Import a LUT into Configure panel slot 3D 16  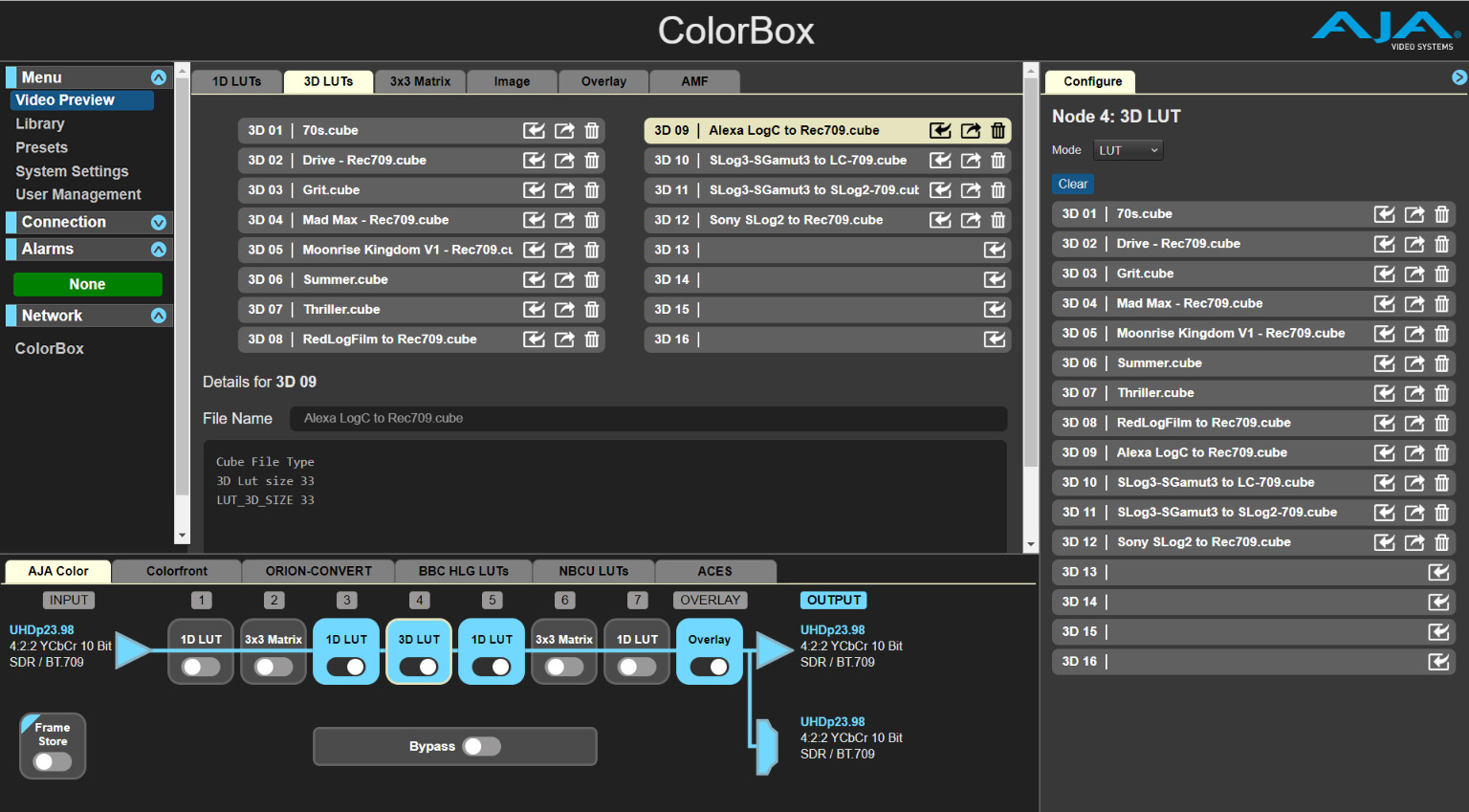(1438, 662)
